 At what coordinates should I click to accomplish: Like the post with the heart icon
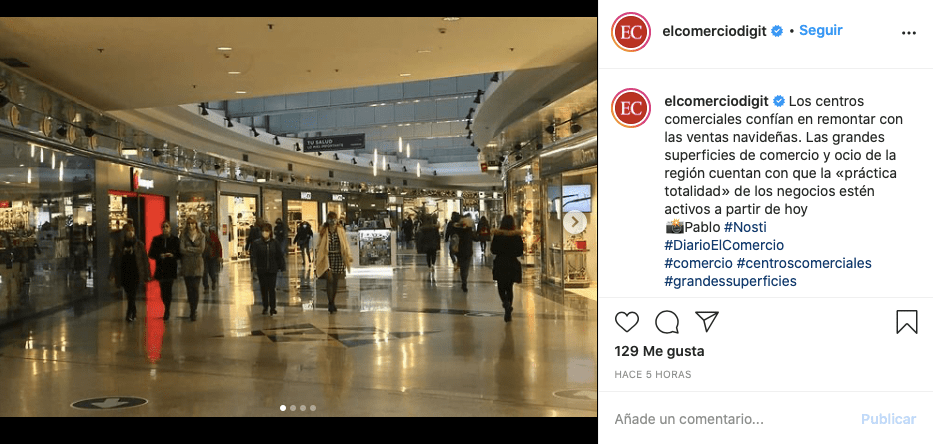pyautogui.click(x=627, y=322)
